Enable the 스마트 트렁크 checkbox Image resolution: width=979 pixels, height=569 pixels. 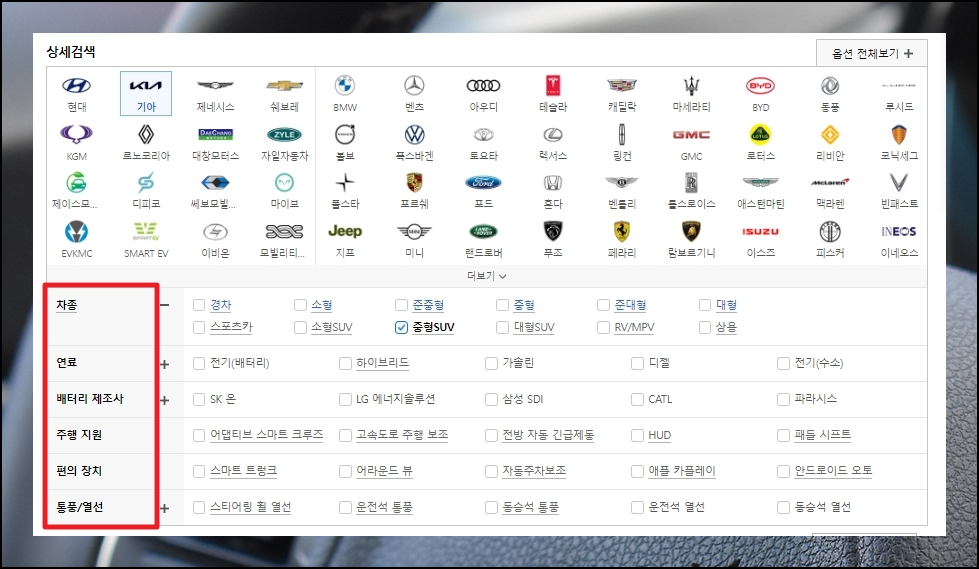199,472
